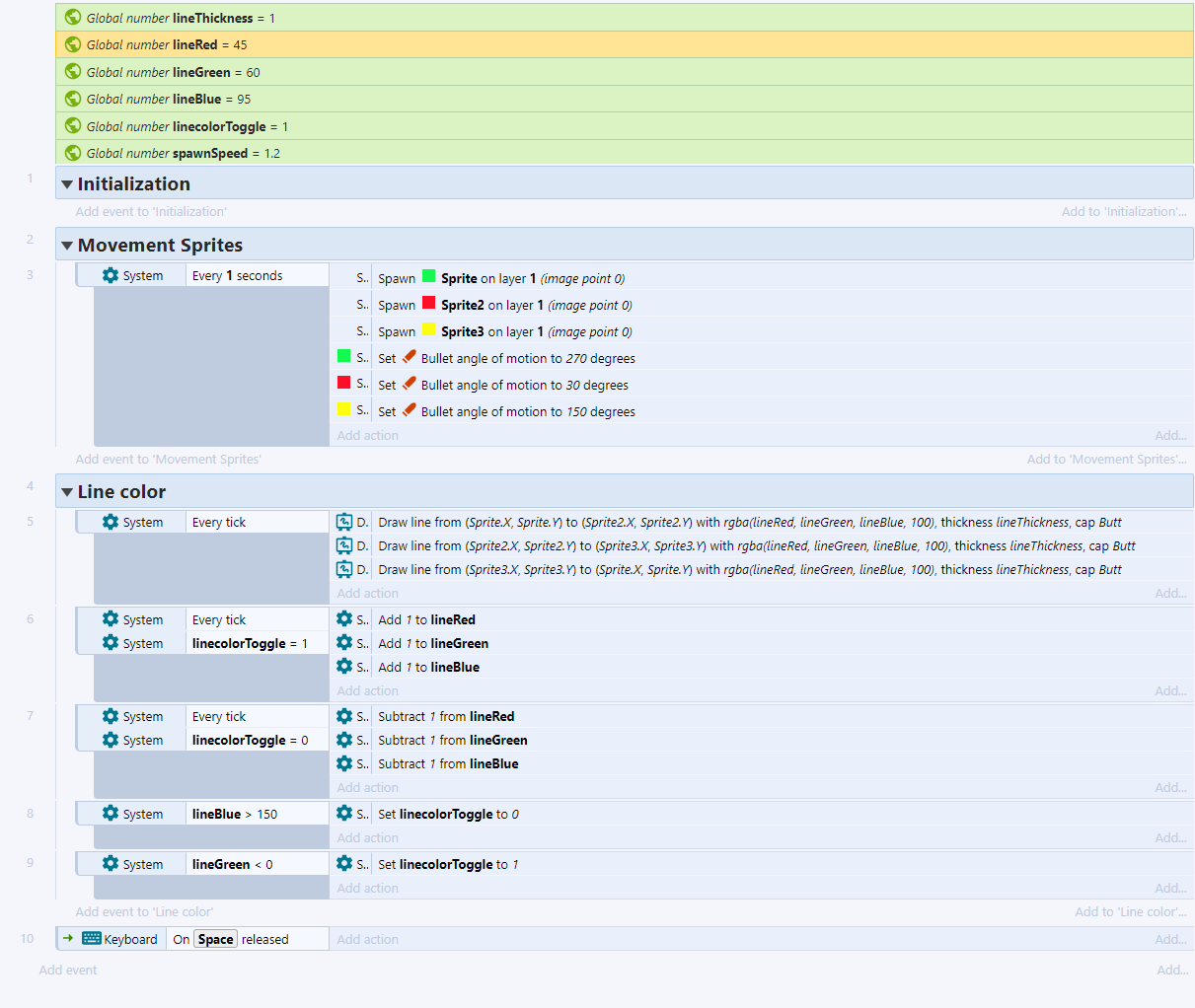
Task: Click Add event link at bottom of sheet
Action: [x=68, y=971]
